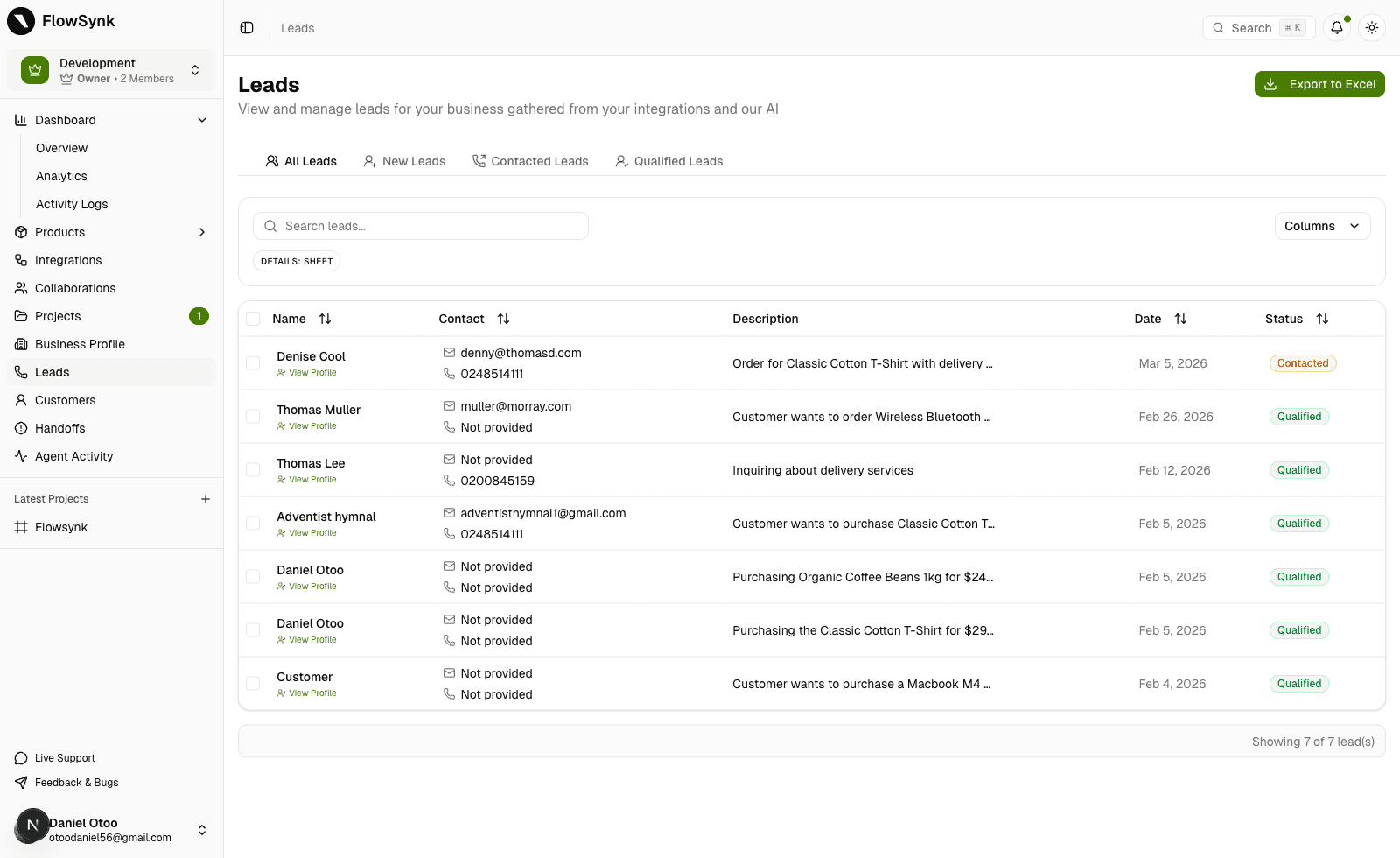The width and height of the screenshot is (1400, 858).
Task: Sort leads by Status column arrows
Action: [x=1322, y=319]
